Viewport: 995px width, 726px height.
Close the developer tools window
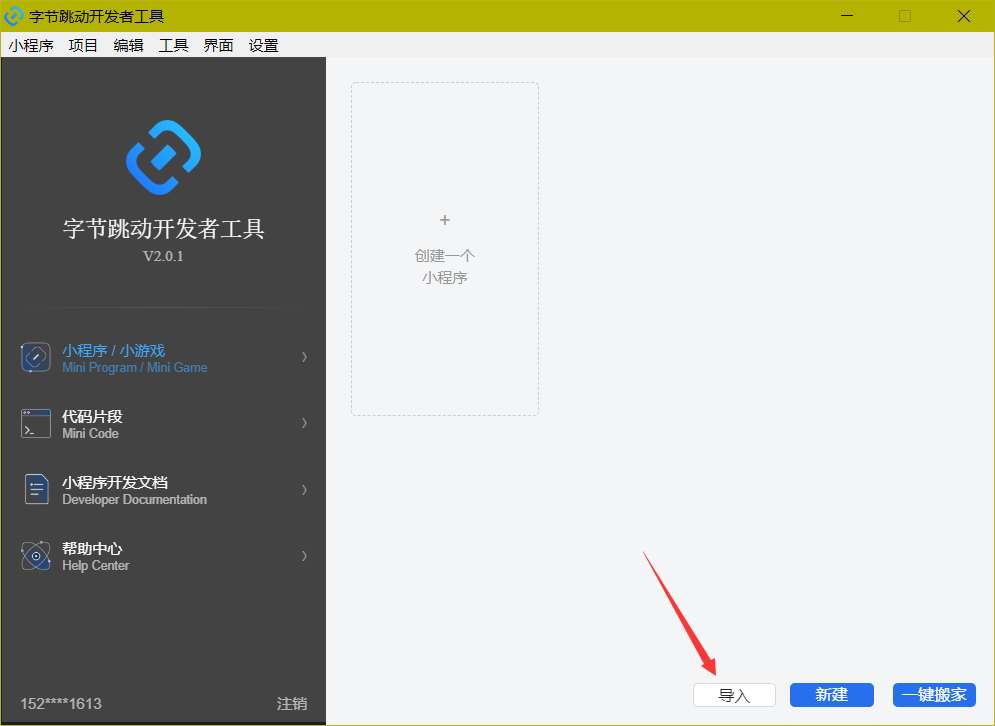[x=963, y=16]
